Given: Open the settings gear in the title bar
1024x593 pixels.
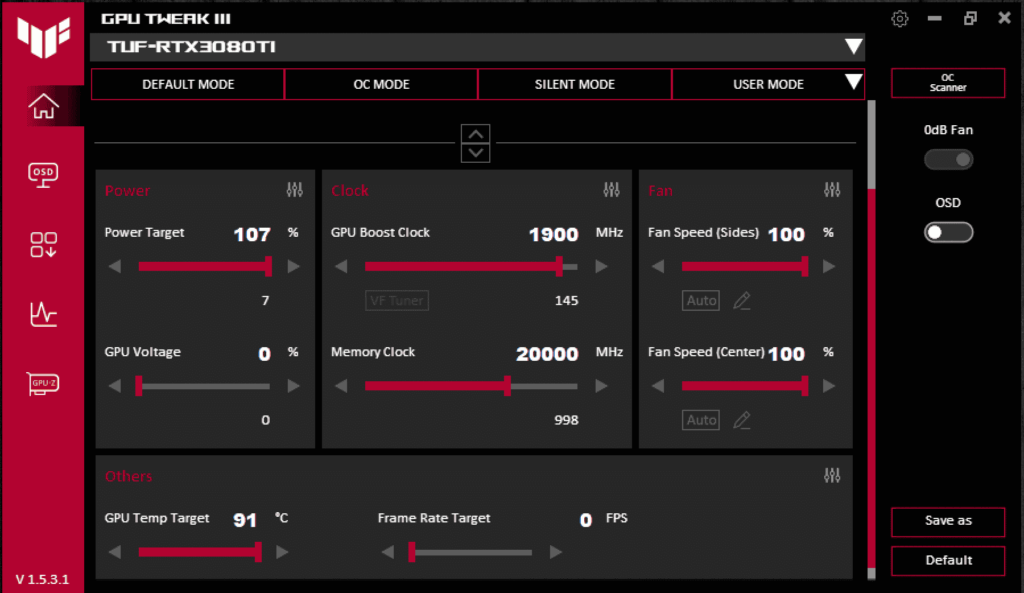Looking at the screenshot, I should [899, 18].
